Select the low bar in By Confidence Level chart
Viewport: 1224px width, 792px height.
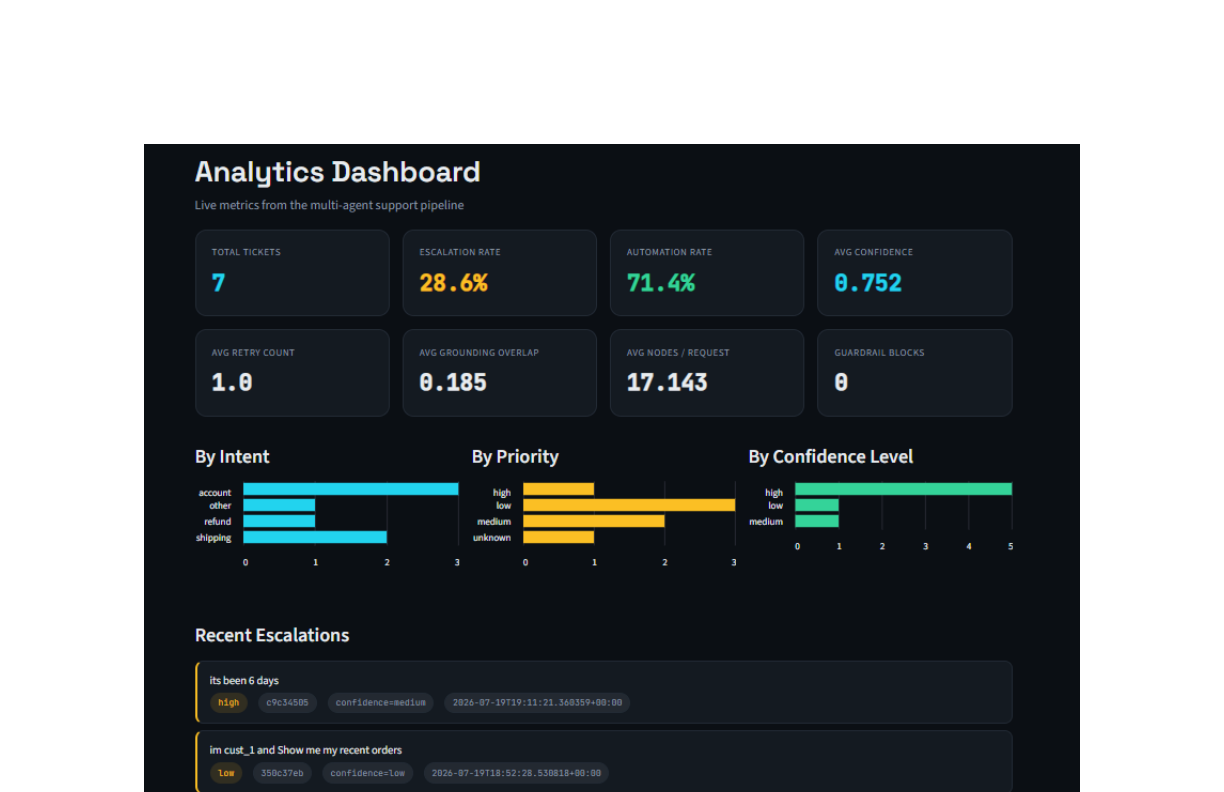817,505
